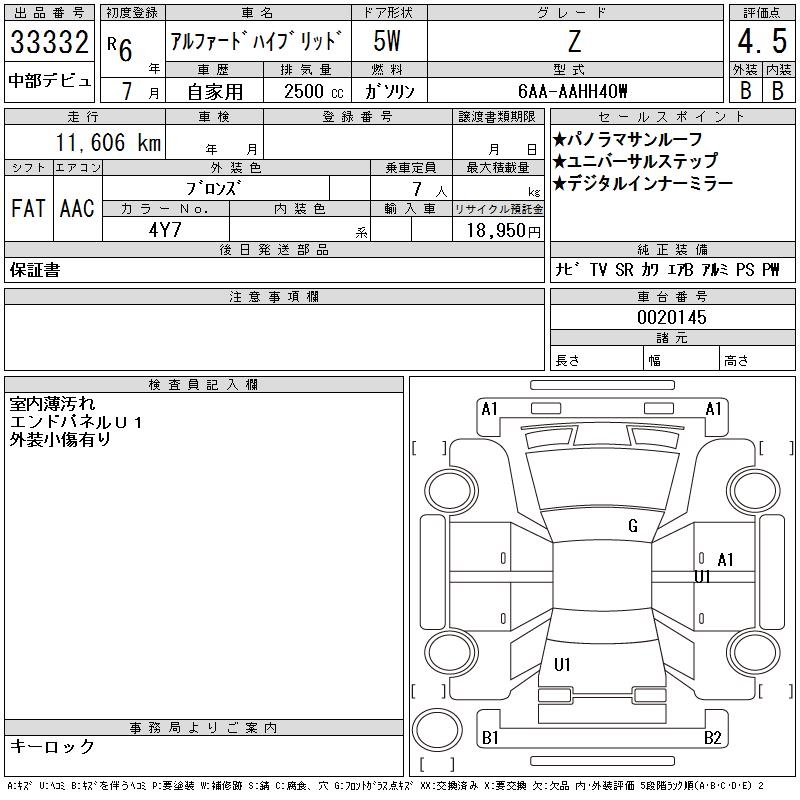The width and height of the screenshot is (800, 800).
Task: Select the spare tire circle icon
Action: (437, 730)
